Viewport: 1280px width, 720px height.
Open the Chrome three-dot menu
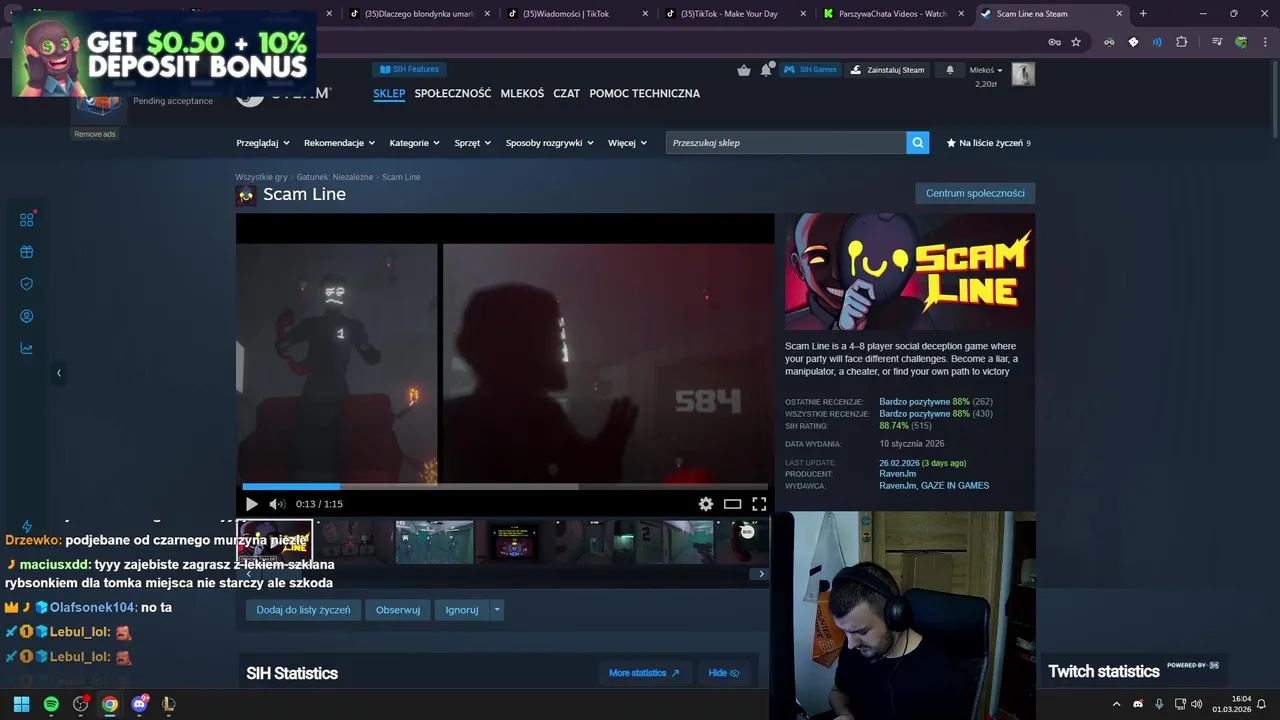coord(1266,42)
